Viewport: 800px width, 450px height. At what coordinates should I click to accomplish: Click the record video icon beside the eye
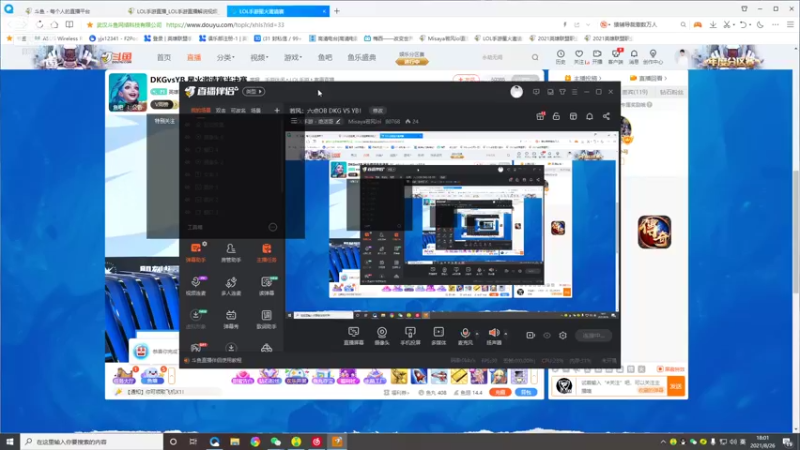coord(531,335)
